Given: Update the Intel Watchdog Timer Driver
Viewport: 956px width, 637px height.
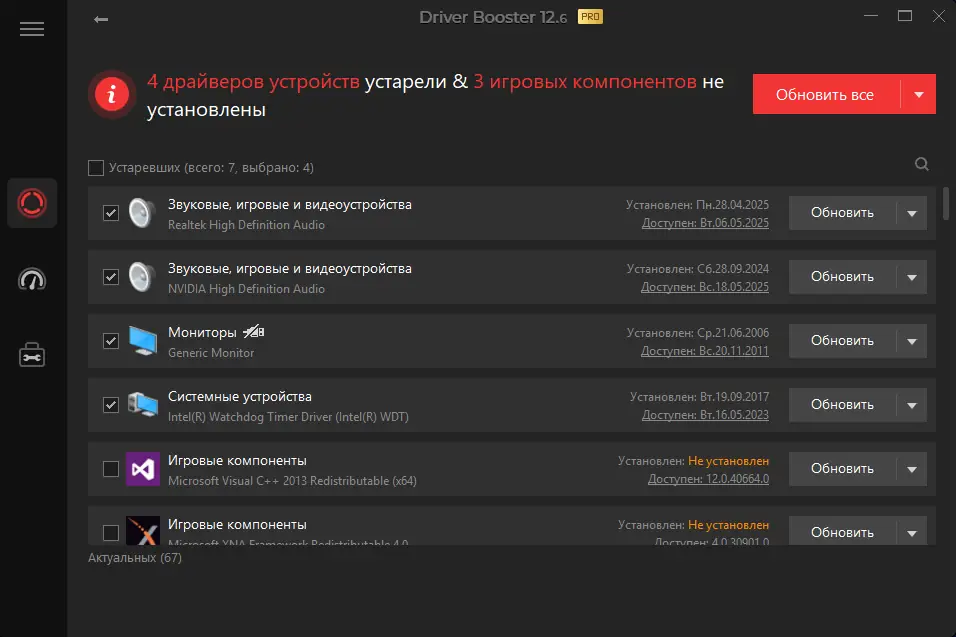Looking at the screenshot, I should tap(842, 405).
